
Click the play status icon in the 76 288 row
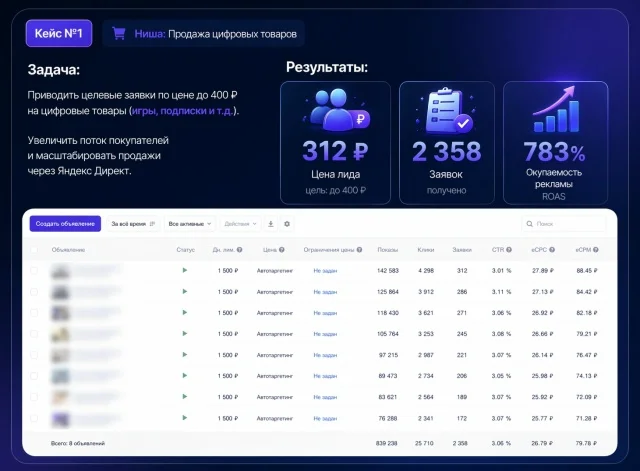point(185,418)
